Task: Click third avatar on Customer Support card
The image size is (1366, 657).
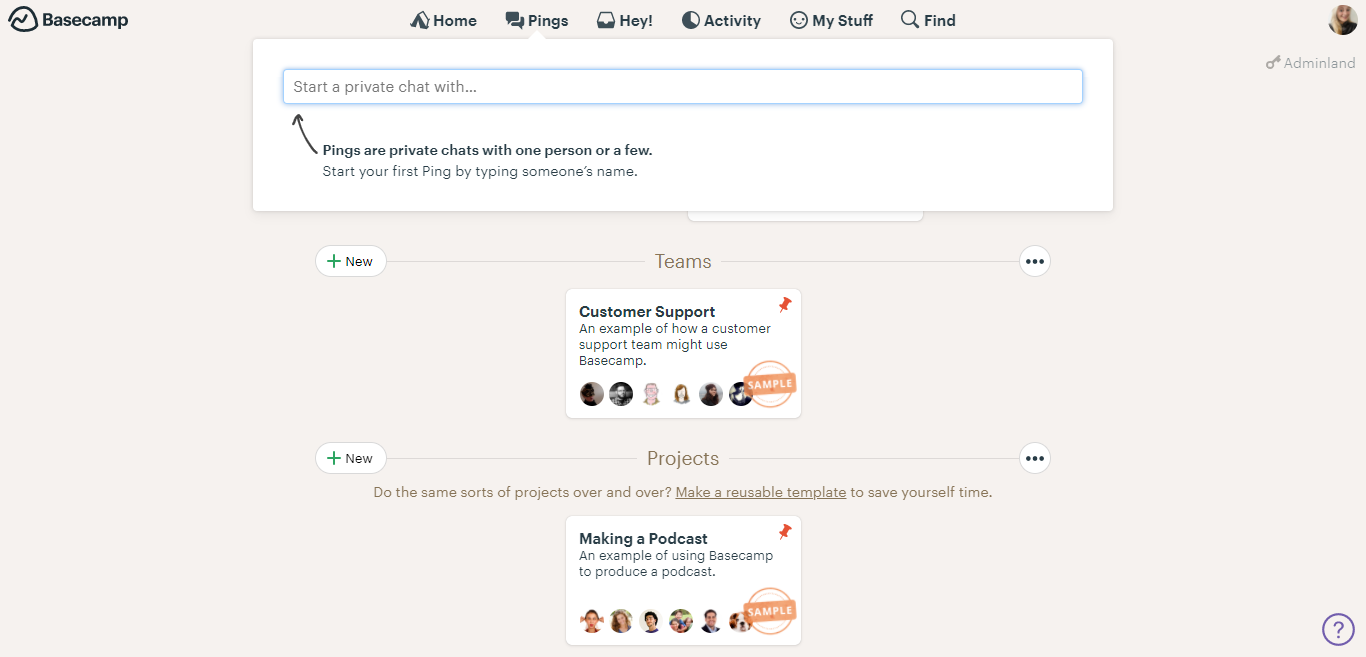Action: point(651,394)
